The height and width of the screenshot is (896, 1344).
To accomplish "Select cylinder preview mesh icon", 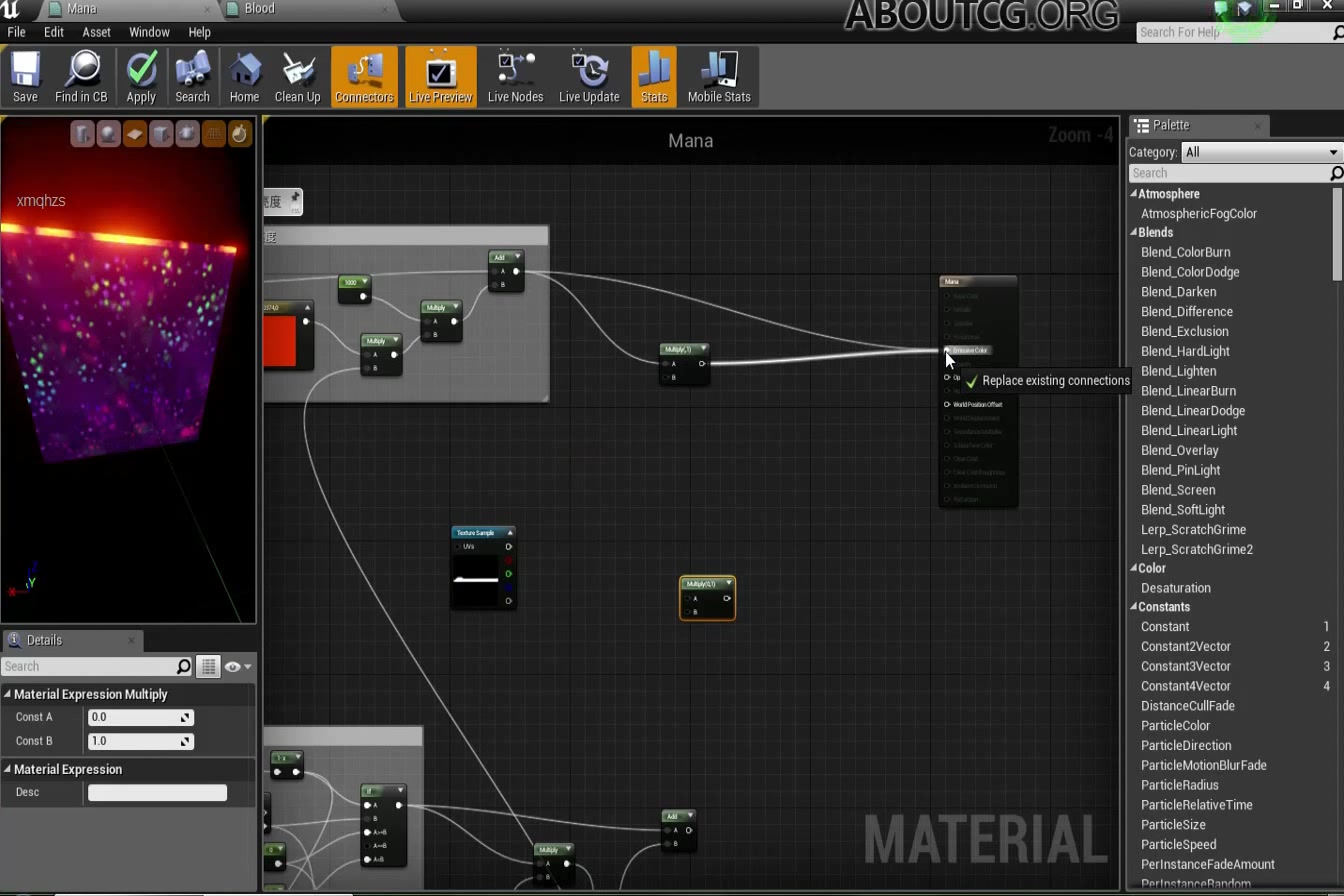I will click(x=82, y=134).
